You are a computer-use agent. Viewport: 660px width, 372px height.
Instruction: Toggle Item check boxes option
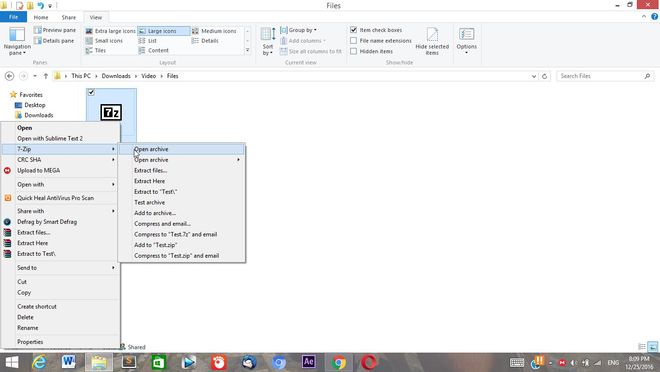coord(354,30)
